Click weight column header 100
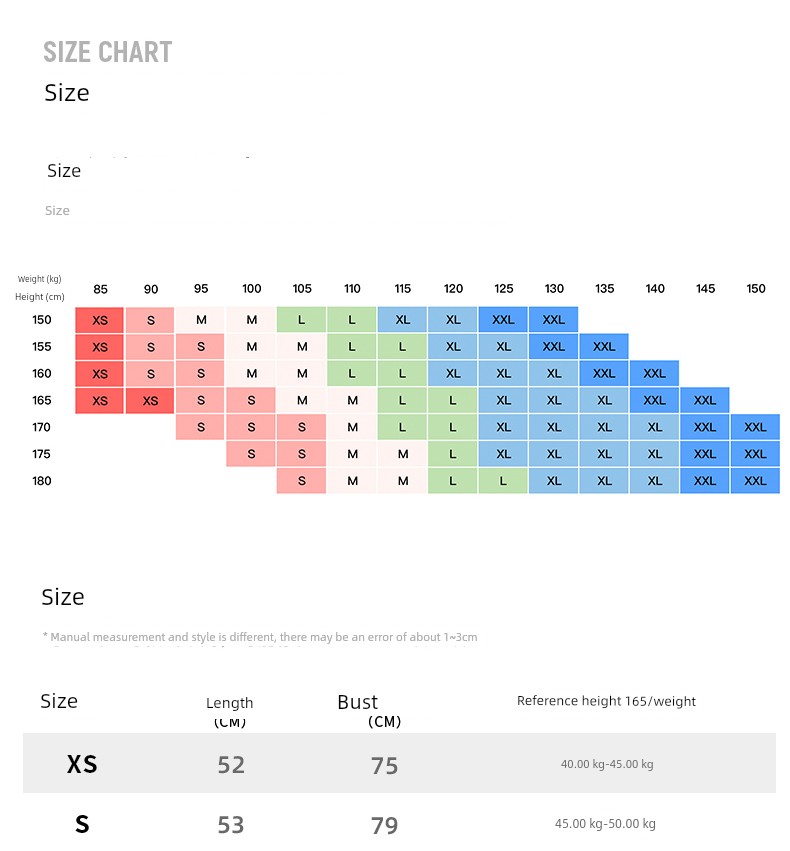Image resolution: width=790 pixels, height=851 pixels. tap(252, 289)
